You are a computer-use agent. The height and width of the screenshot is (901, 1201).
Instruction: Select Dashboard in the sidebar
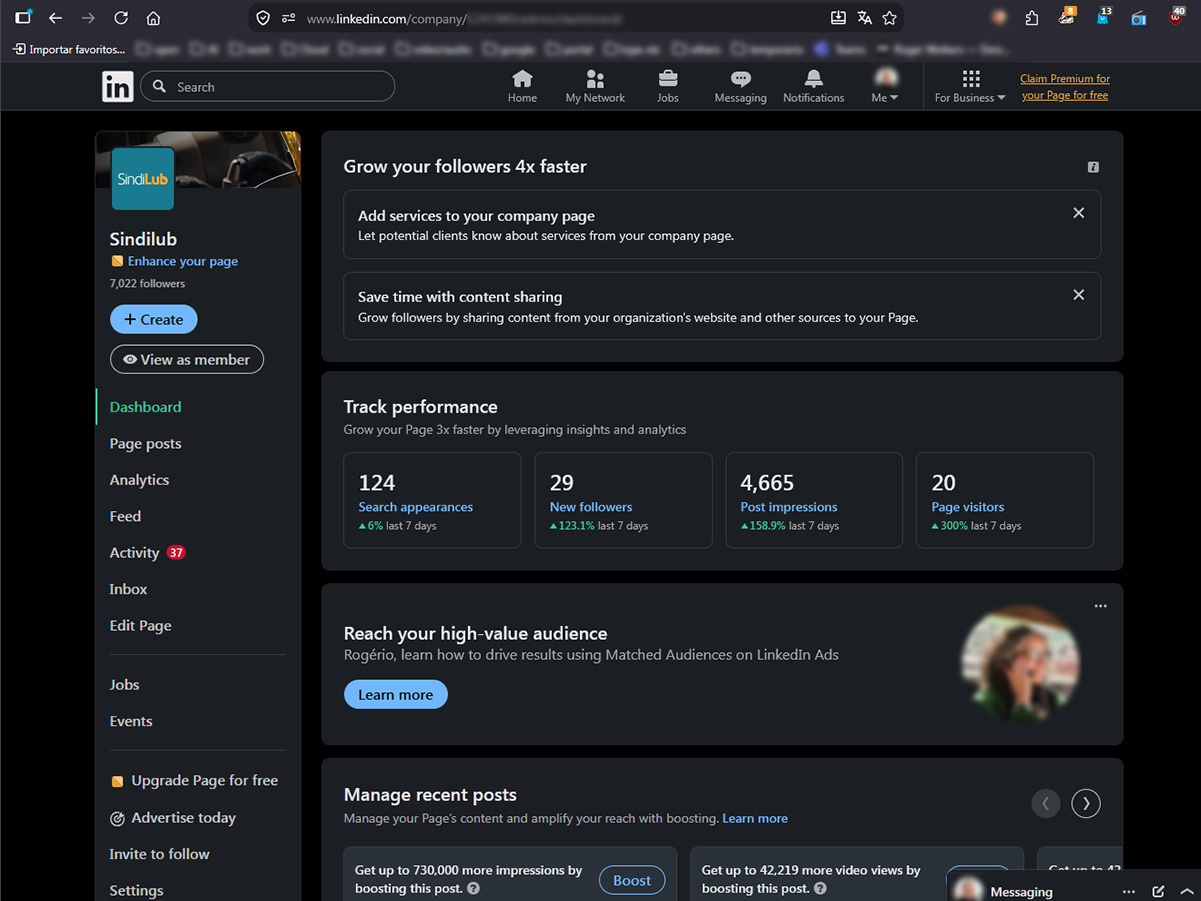coord(146,407)
